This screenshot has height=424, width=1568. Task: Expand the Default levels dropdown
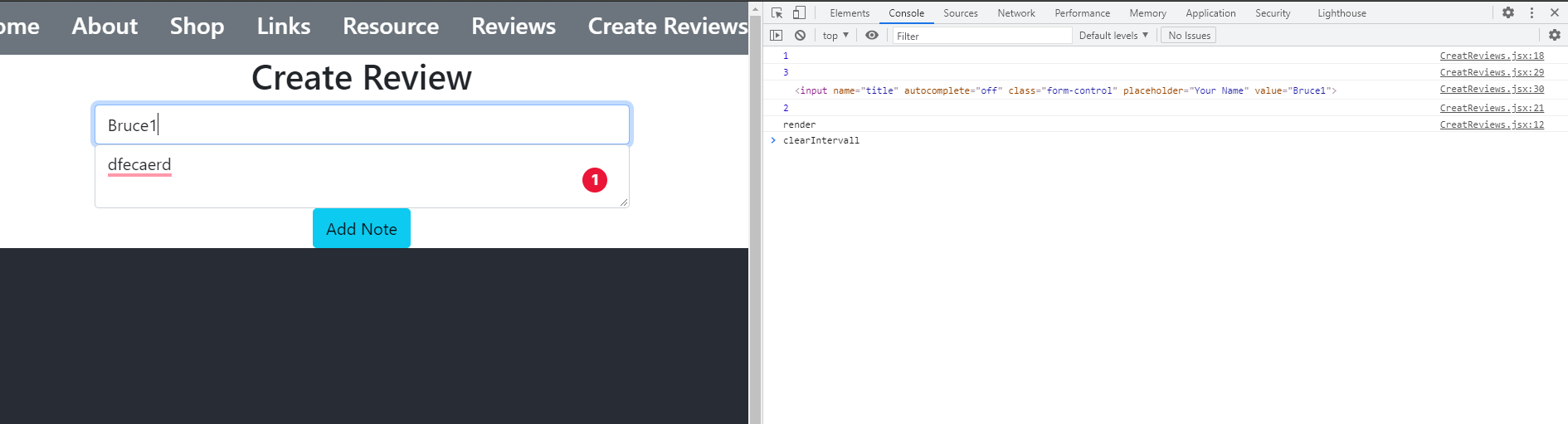(x=1113, y=36)
